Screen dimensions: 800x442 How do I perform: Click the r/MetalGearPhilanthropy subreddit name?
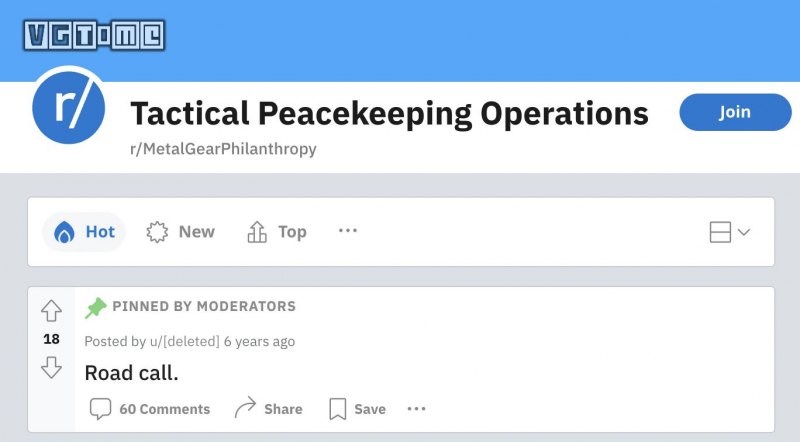(223, 149)
